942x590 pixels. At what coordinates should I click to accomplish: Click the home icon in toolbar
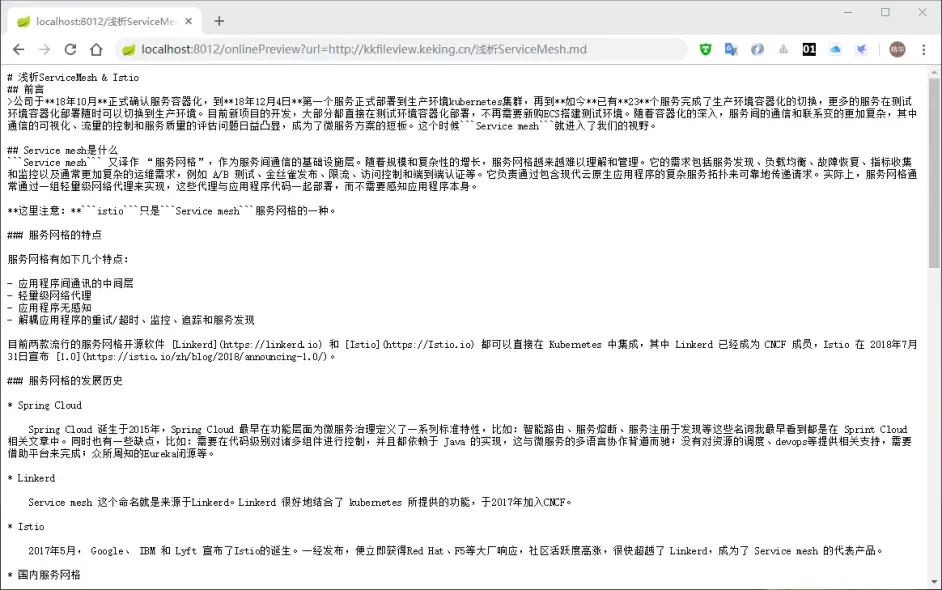[94, 48]
